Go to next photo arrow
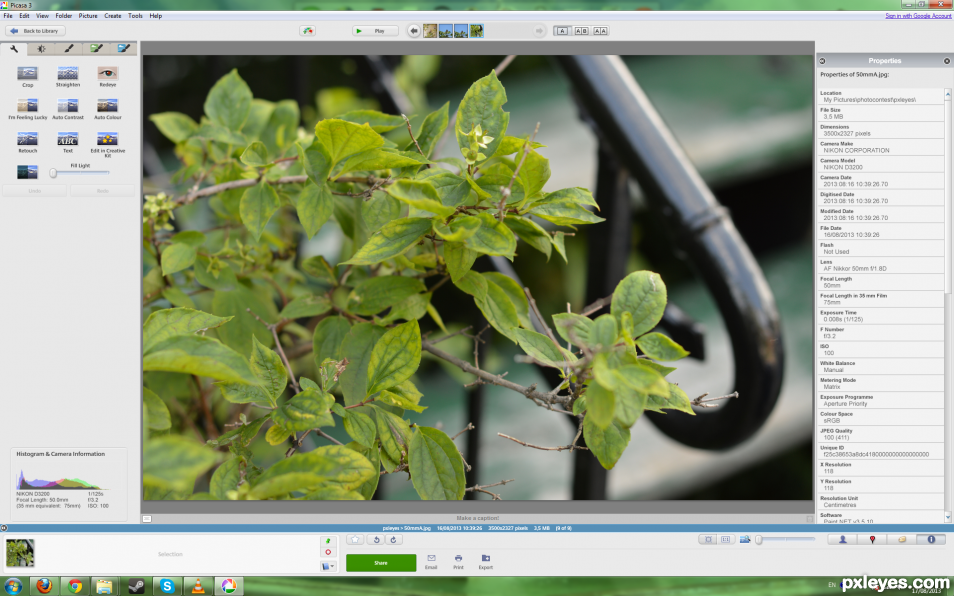This screenshot has height=596, width=954. pos(539,30)
